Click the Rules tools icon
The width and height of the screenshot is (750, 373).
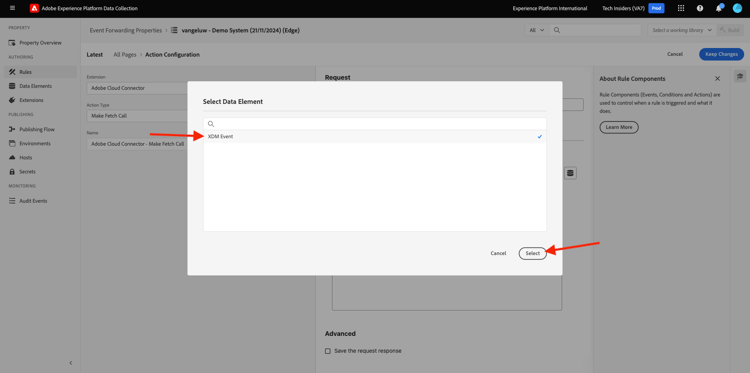pos(12,72)
